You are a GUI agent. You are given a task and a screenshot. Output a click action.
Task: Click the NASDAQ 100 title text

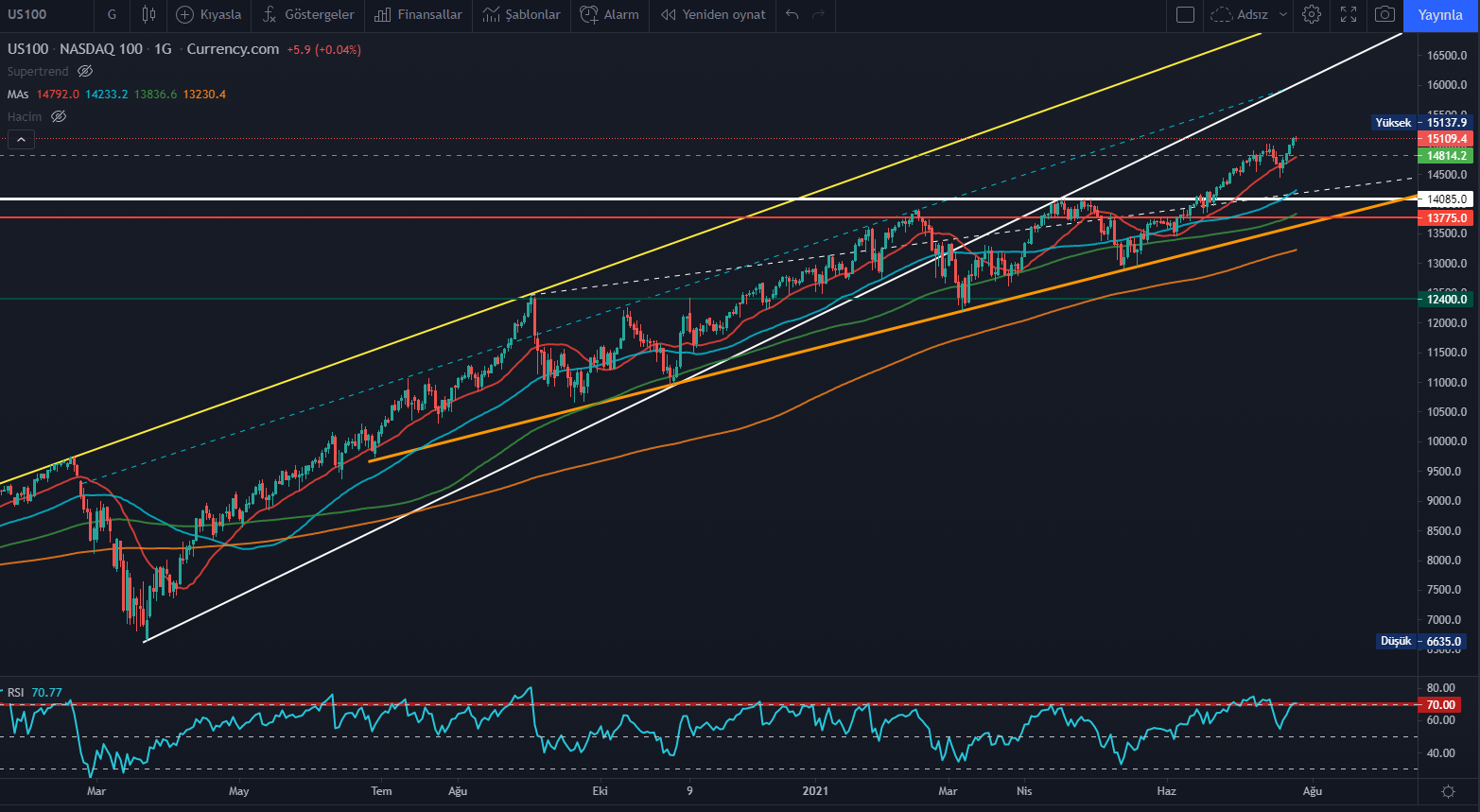pyautogui.click(x=101, y=49)
